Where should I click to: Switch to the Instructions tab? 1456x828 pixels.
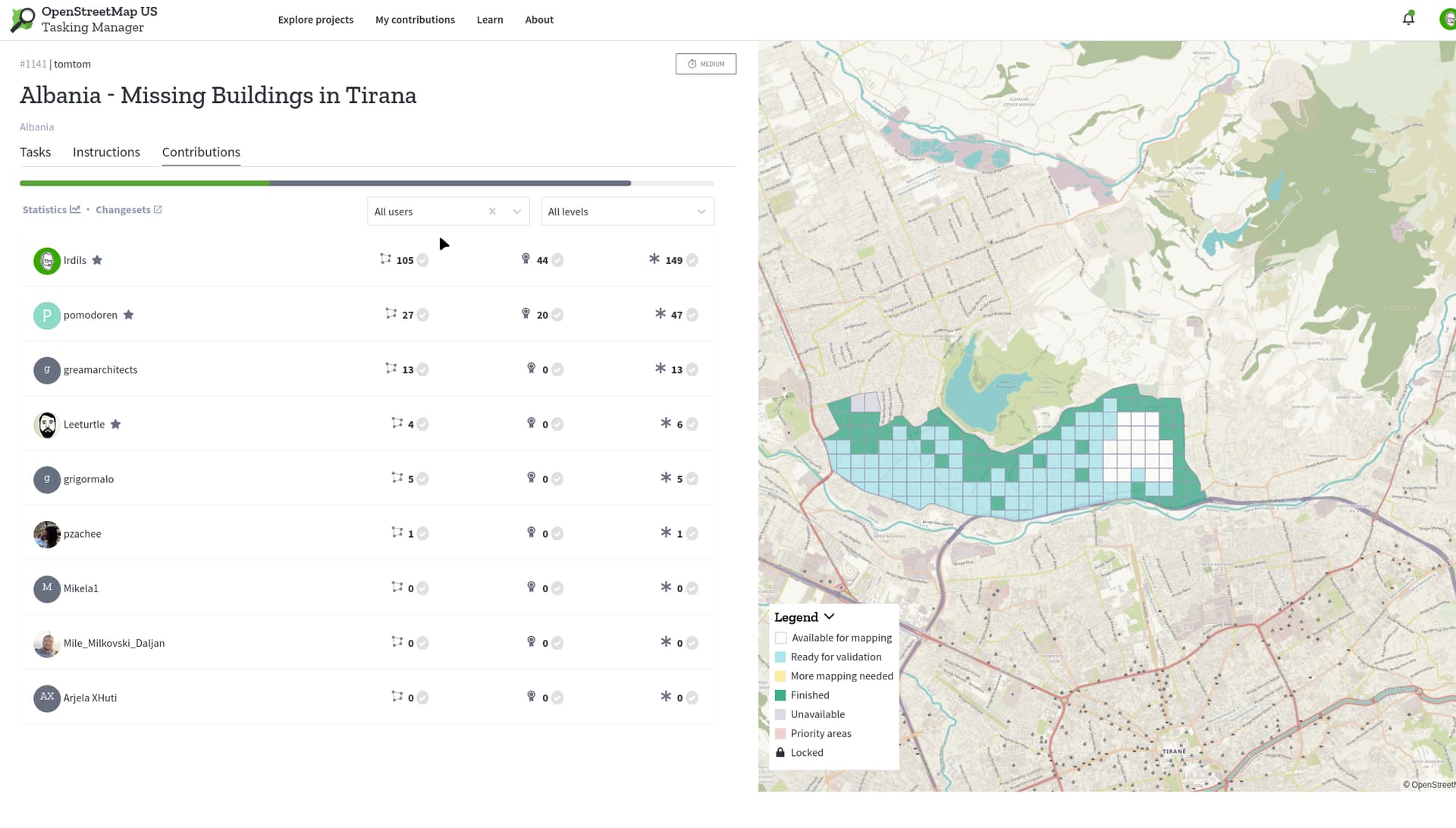106,152
